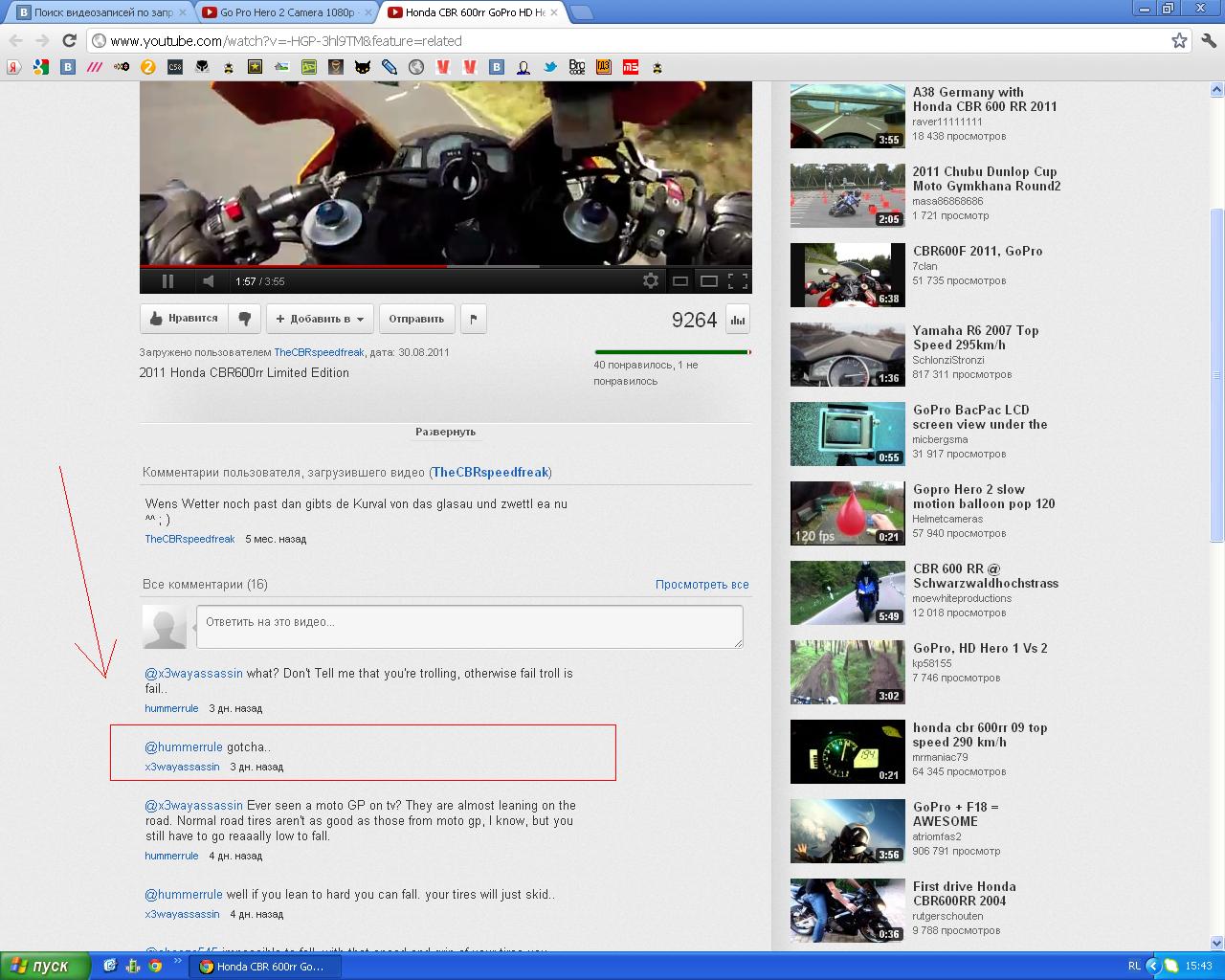This screenshot has width=1225, height=980.
Task: Enter fullscreen video mode
Action: 738,281
